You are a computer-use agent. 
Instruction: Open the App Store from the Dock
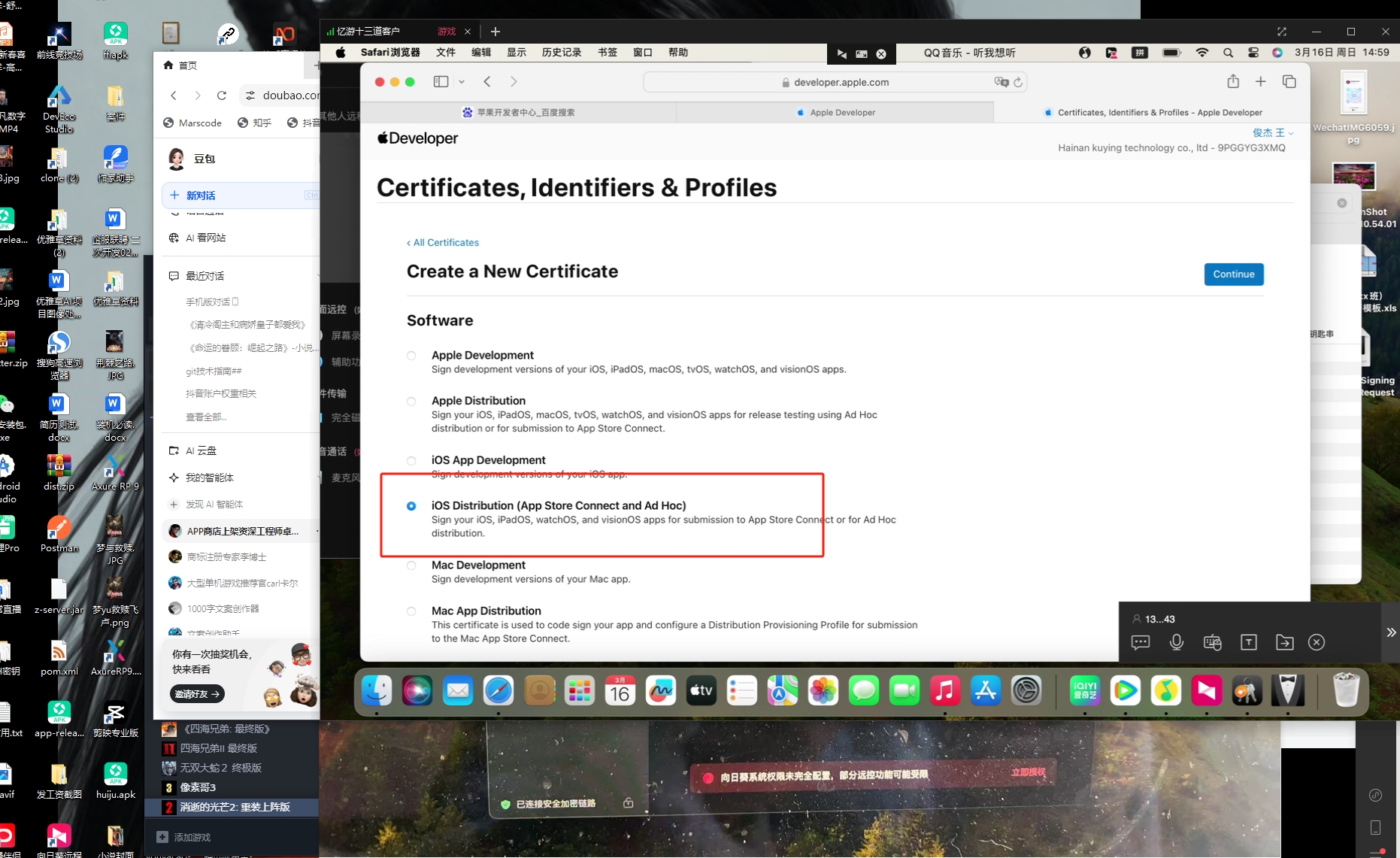(986, 690)
